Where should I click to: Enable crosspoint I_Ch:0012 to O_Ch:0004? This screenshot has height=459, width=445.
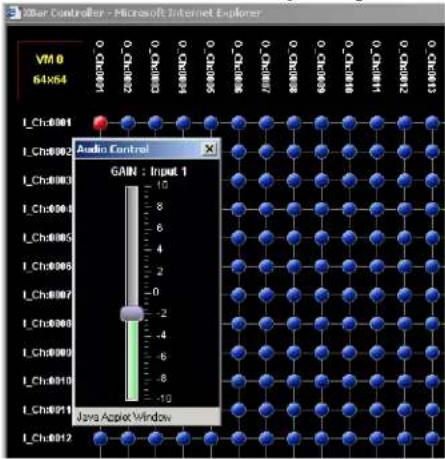click(183, 438)
